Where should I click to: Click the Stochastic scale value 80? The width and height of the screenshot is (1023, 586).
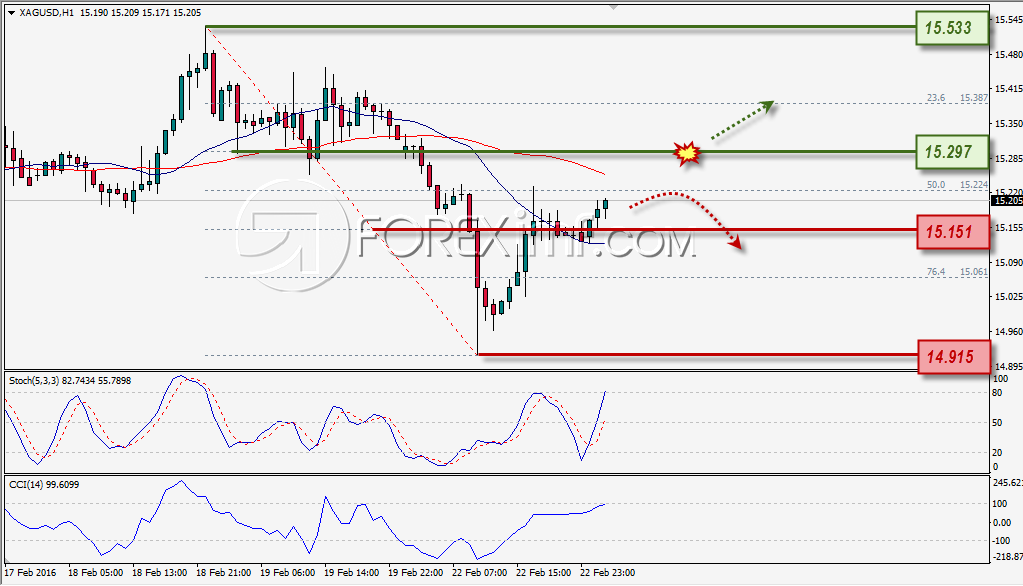[997, 393]
